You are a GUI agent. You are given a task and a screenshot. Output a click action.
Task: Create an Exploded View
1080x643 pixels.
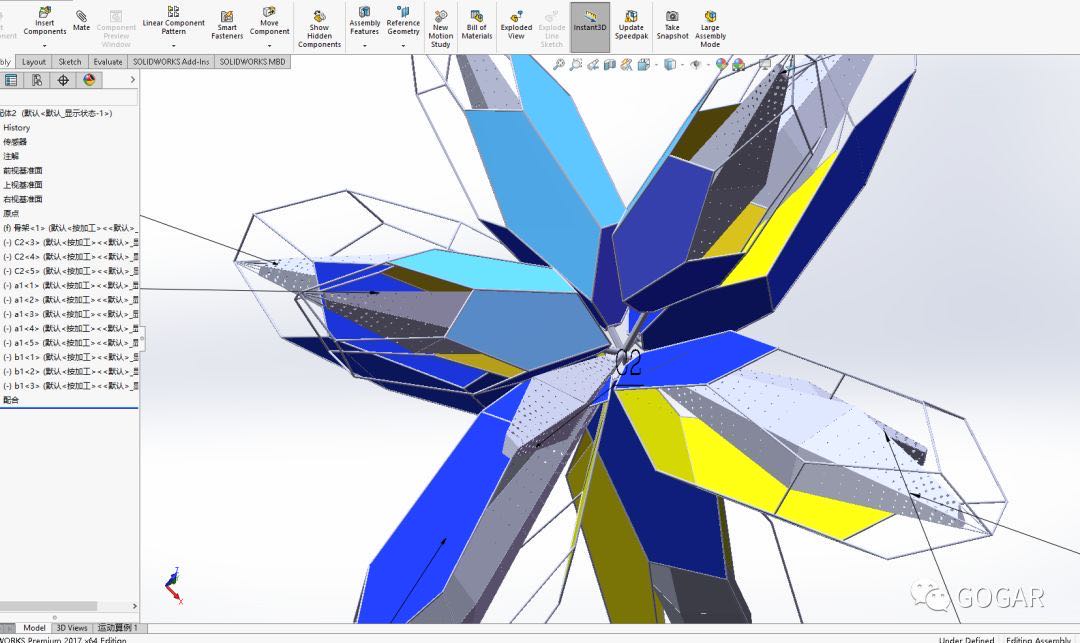pos(516,25)
